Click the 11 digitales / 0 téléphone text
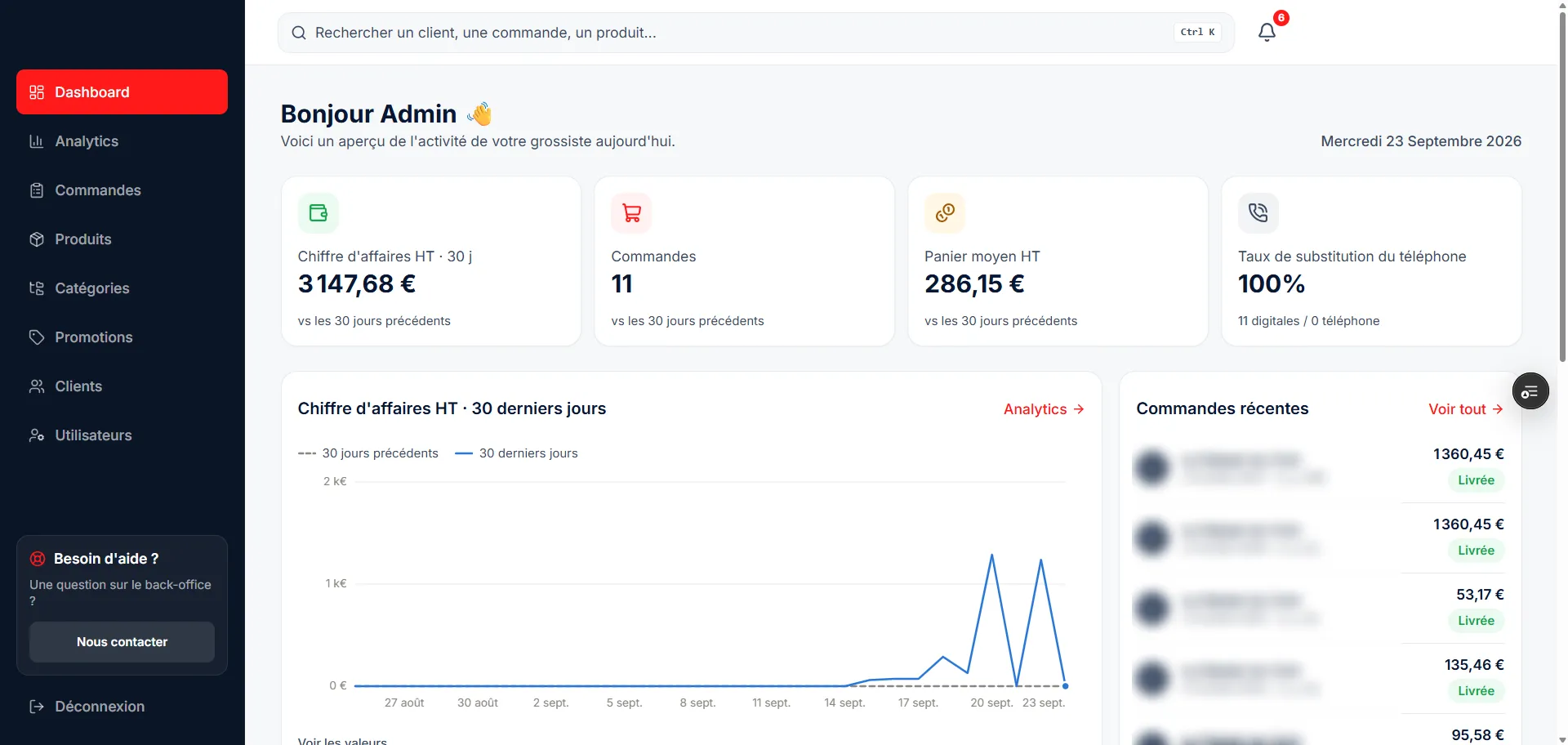1568x745 pixels. (1308, 321)
